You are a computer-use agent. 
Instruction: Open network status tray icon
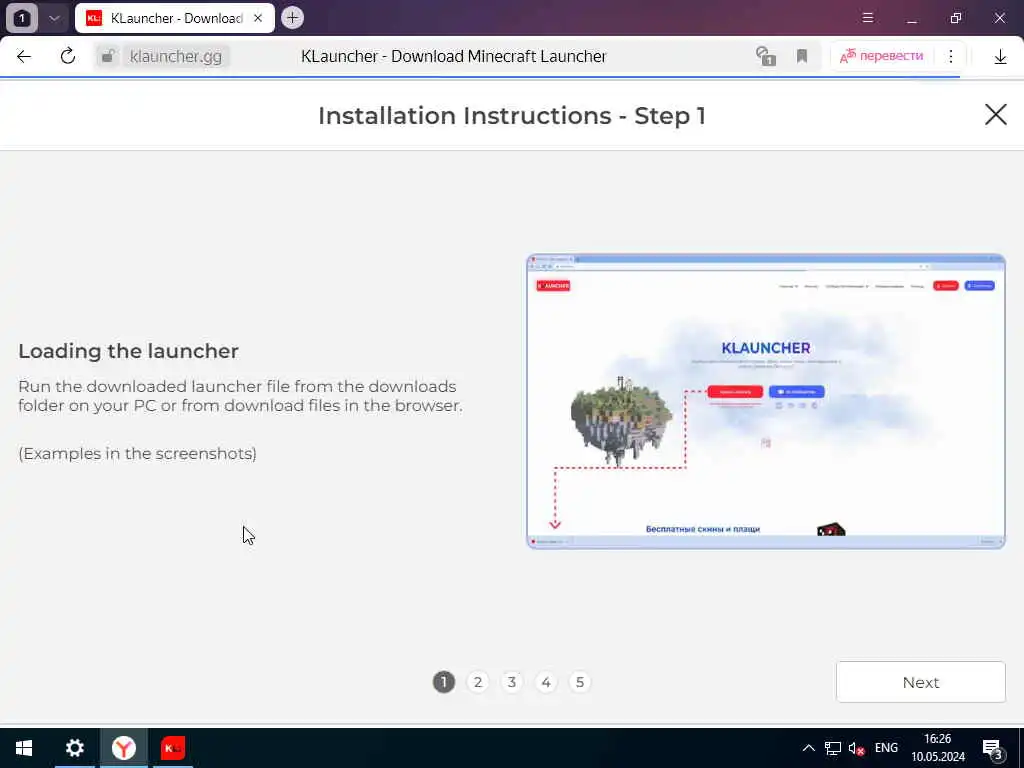coord(833,748)
